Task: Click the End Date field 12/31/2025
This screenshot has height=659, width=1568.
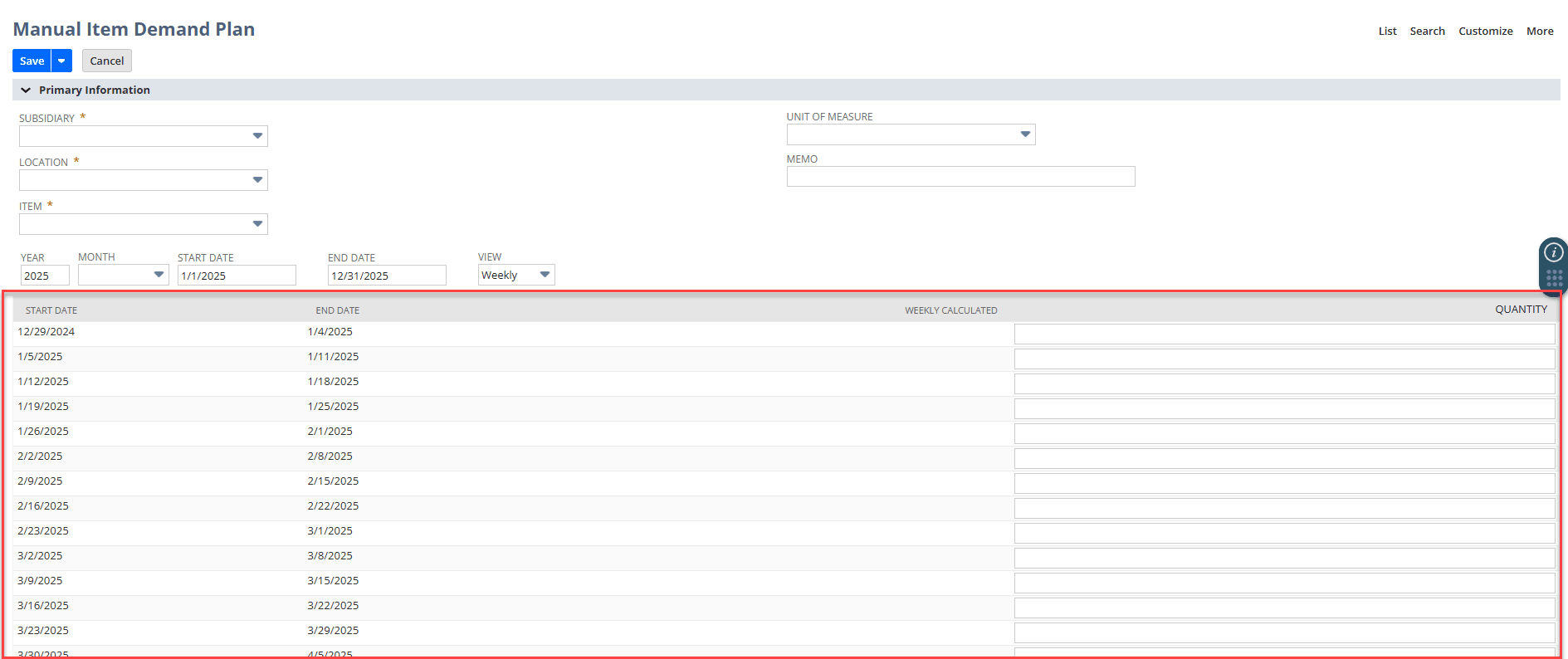Action: point(387,276)
